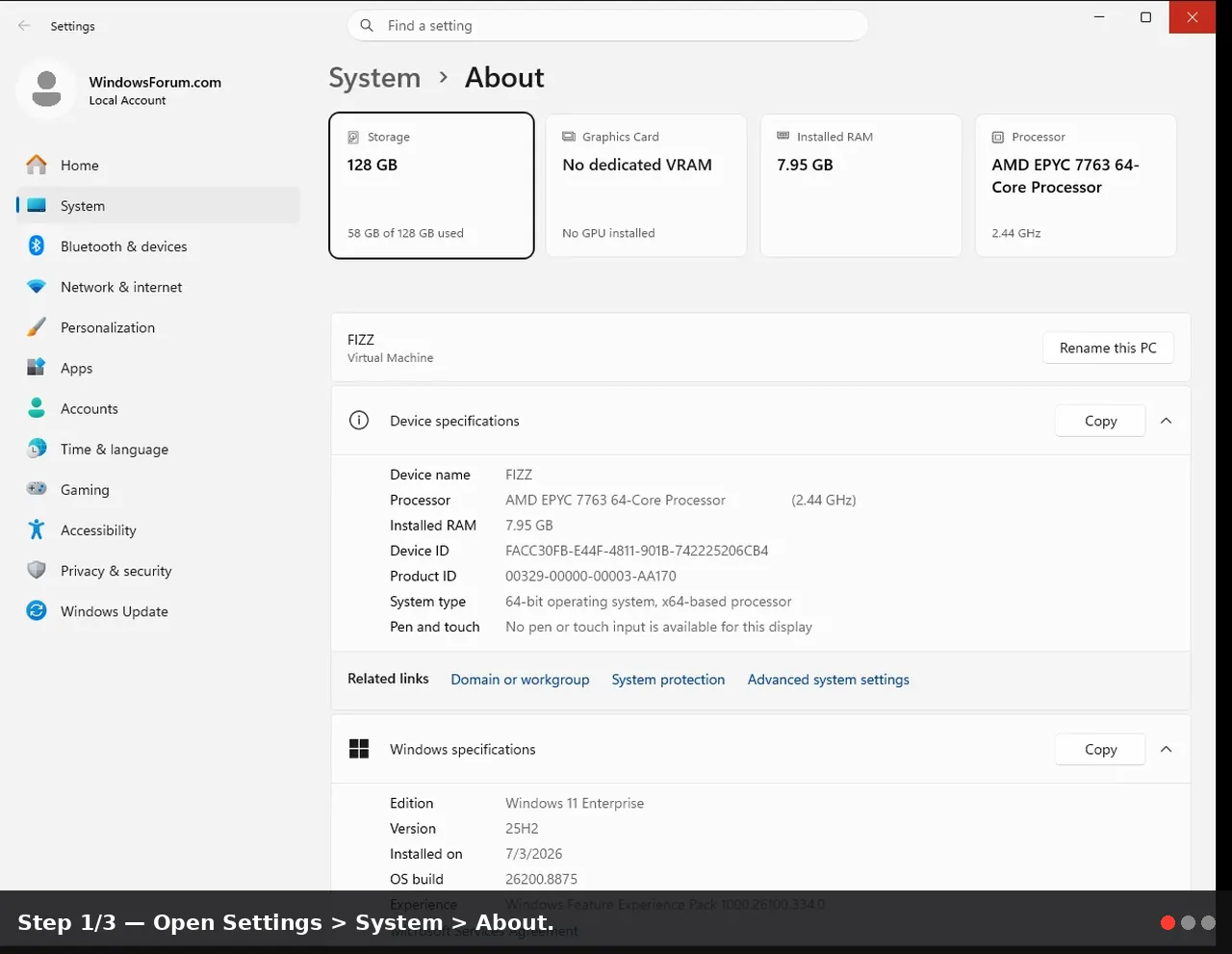The width and height of the screenshot is (1232, 954).
Task: Click the '58 GB of 128 GB used' text
Action: point(405,233)
